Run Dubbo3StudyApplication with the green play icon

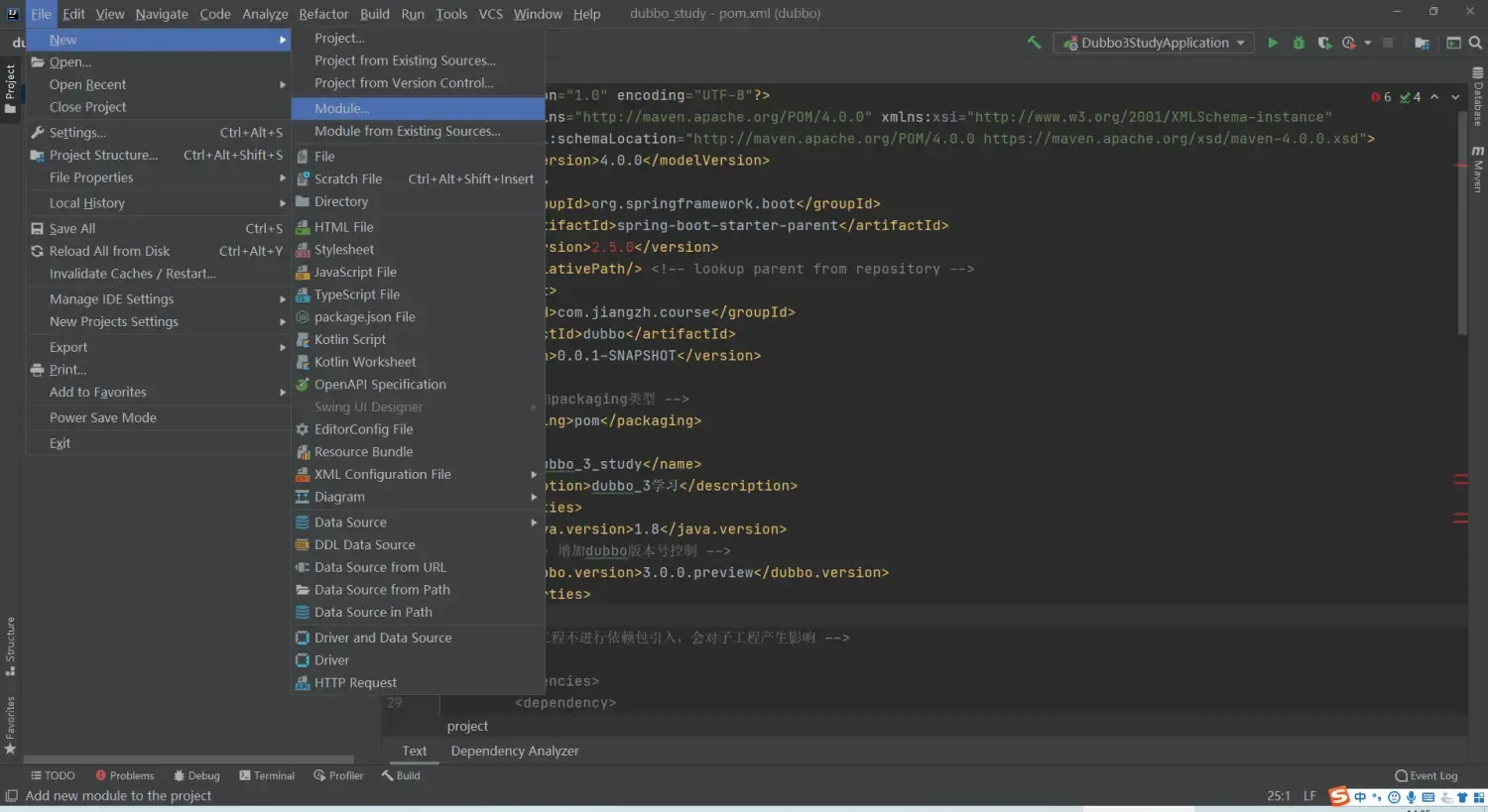click(1272, 43)
